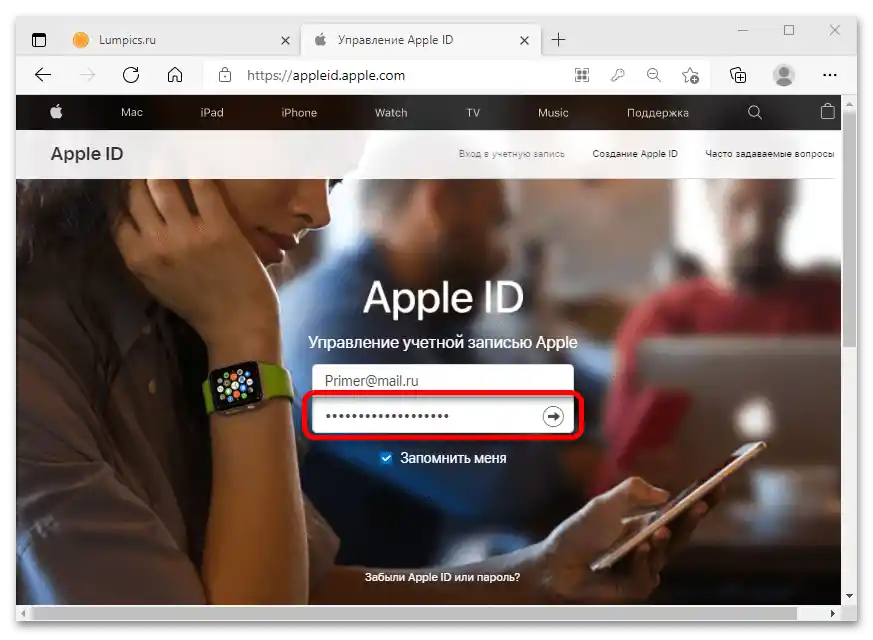Click the horizontal scrollbar thumb
The width and height of the screenshot is (873, 640).
[x=415, y=613]
